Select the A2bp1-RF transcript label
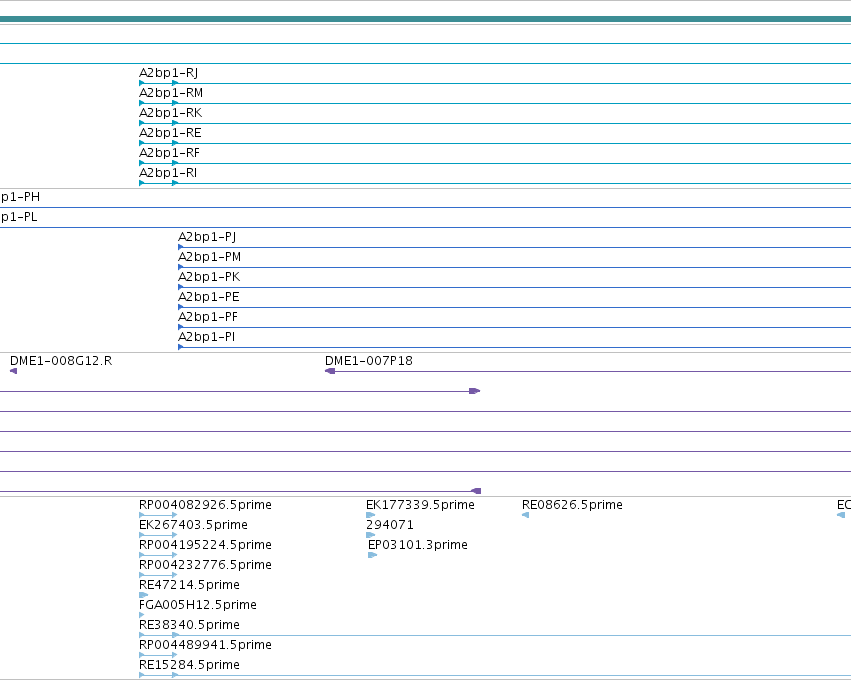Image resolution: width=851 pixels, height=680 pixels. click(x=169, y=154)
